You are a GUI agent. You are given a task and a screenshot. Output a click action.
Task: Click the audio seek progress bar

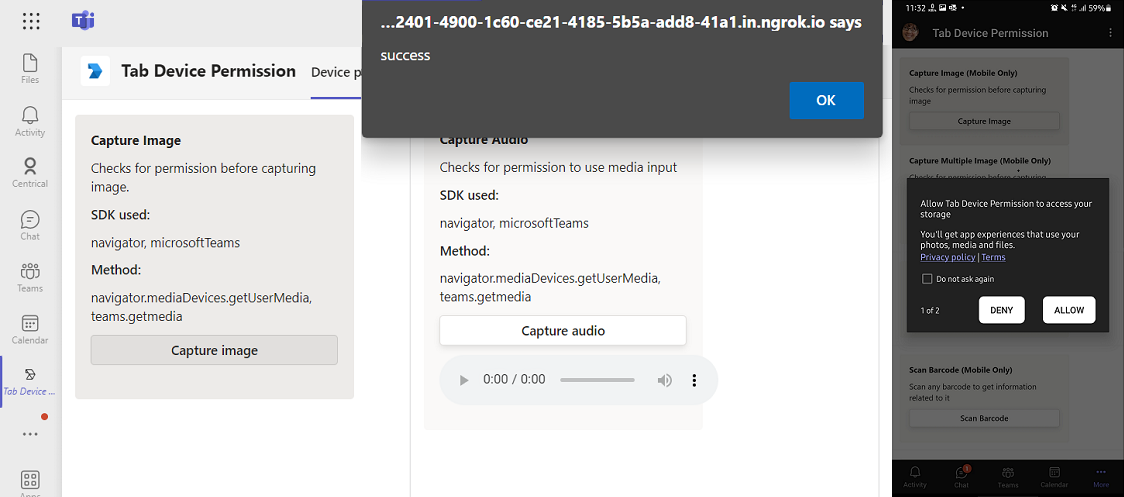597,380
